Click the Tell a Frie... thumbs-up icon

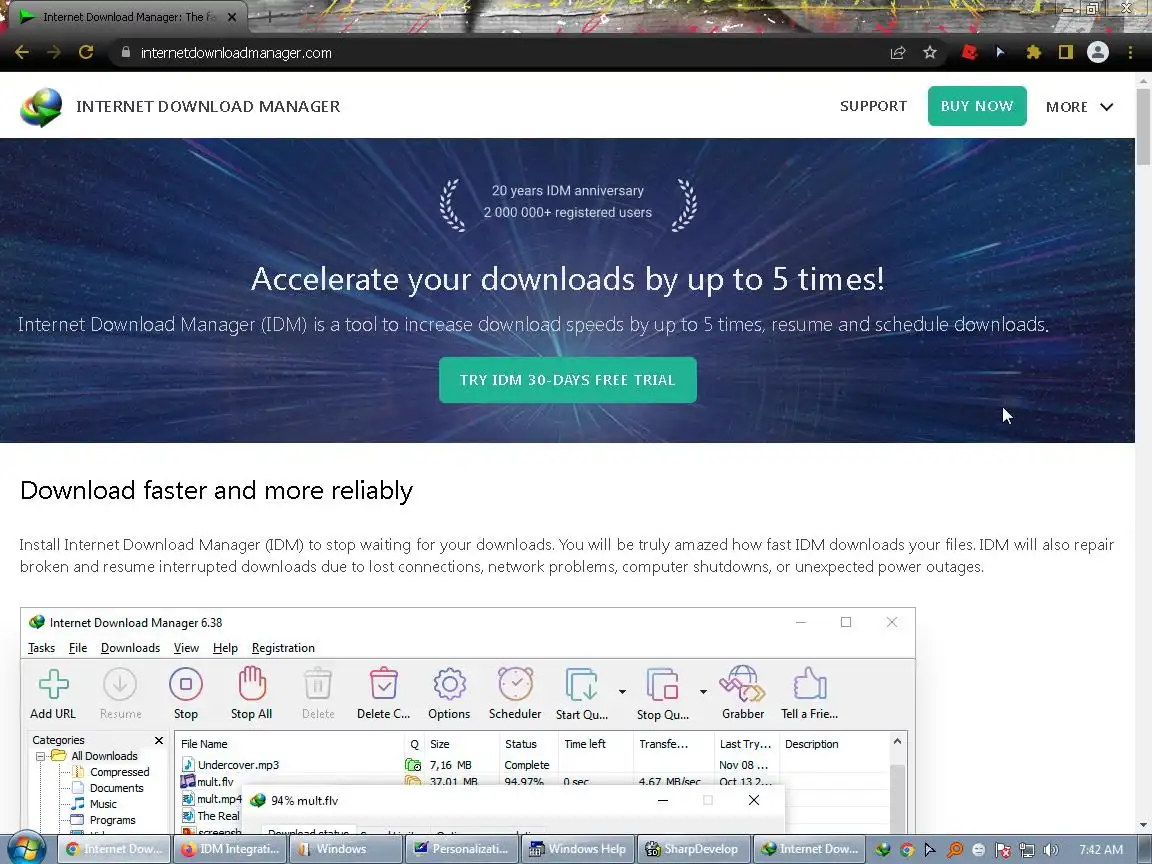(810, 683)
